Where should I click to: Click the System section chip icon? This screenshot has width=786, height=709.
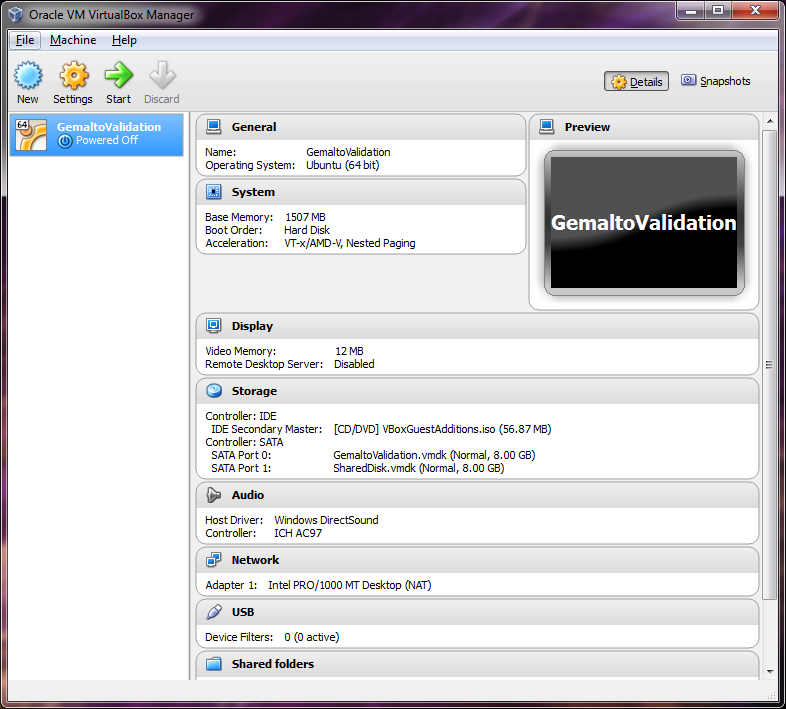click(x=214, y=192)
